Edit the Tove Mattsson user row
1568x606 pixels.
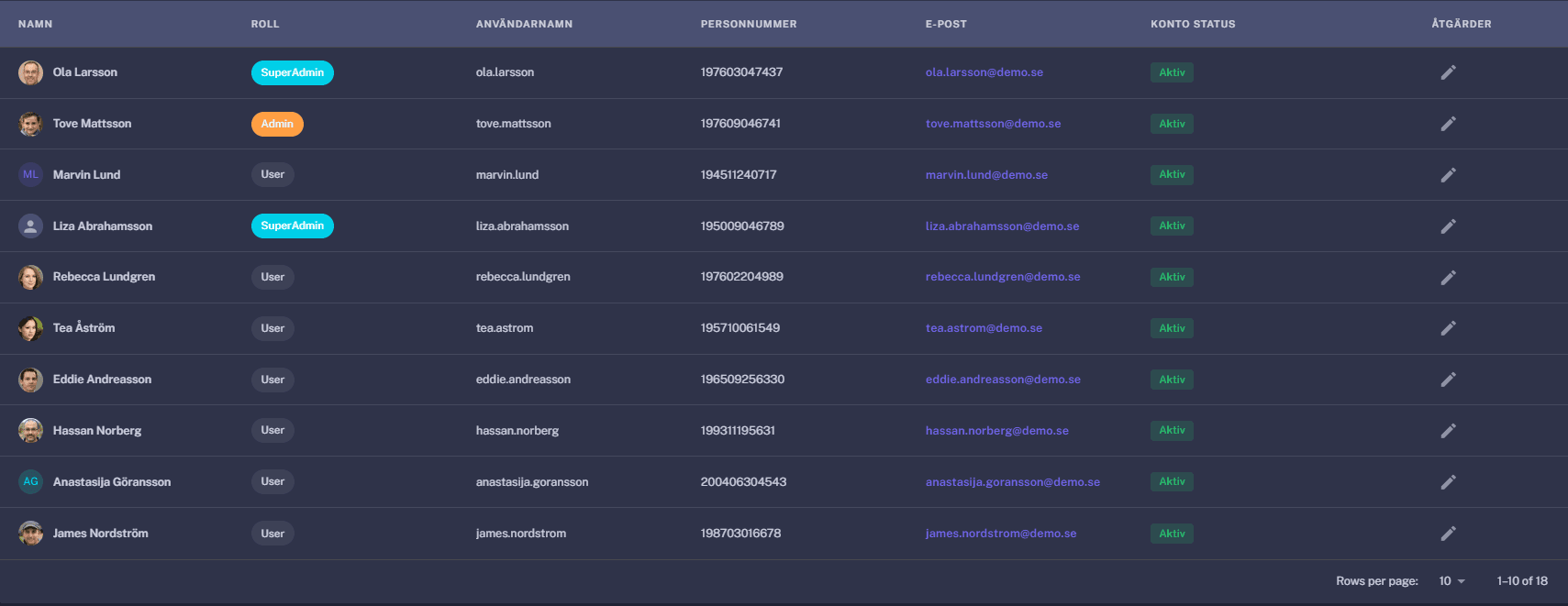[x=1448, y=124]
